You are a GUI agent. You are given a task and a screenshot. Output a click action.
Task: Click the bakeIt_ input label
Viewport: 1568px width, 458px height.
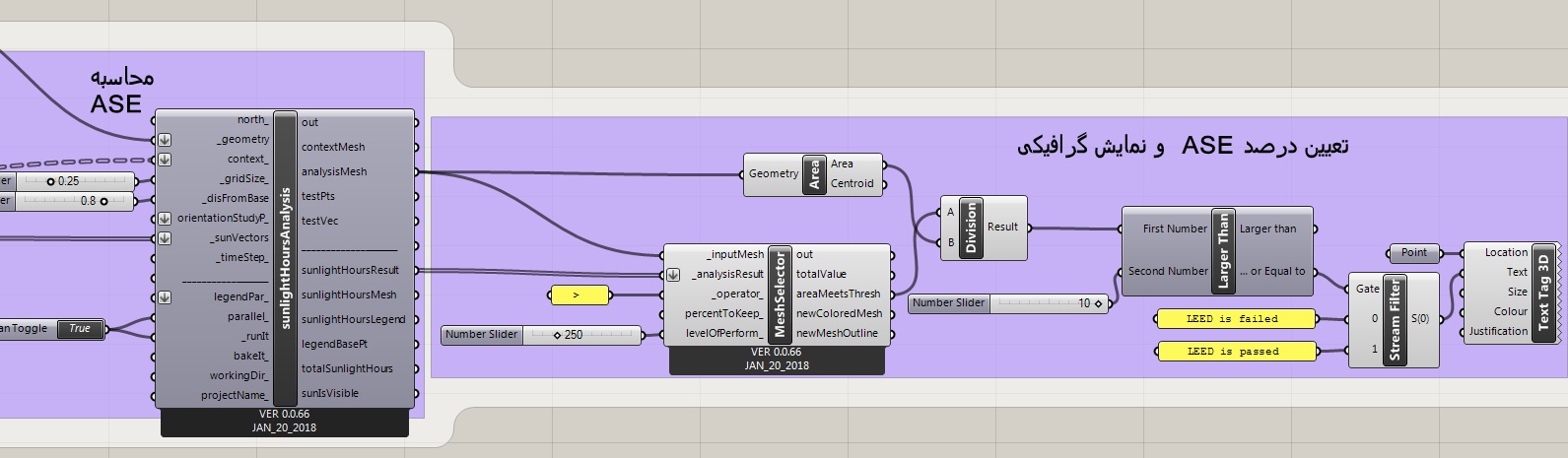(250, 357)
